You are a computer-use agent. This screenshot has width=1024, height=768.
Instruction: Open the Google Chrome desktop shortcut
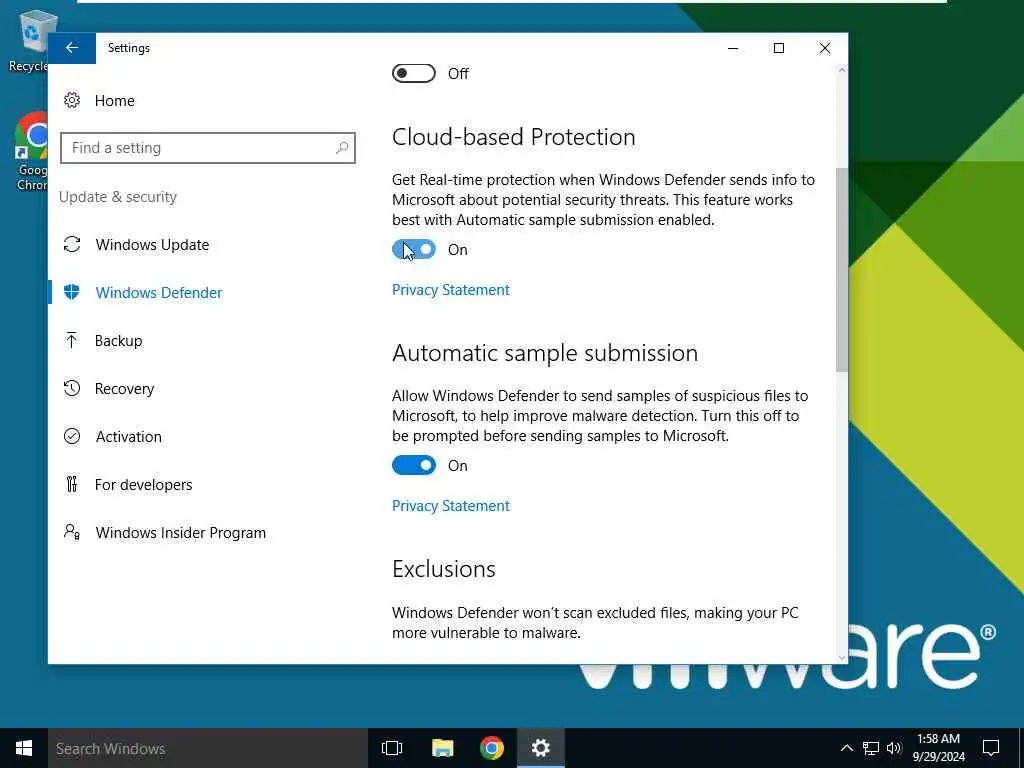[x=31, y=152]
